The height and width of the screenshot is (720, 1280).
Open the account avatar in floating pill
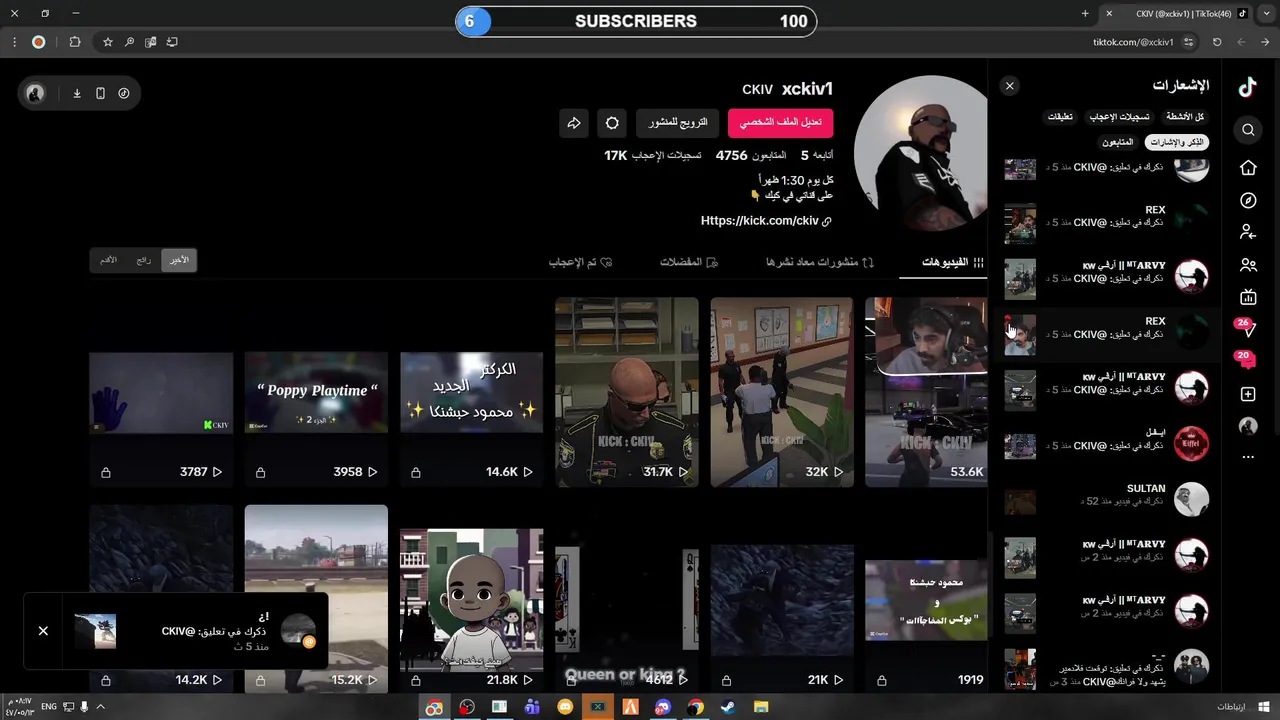[x=35, y=93]
